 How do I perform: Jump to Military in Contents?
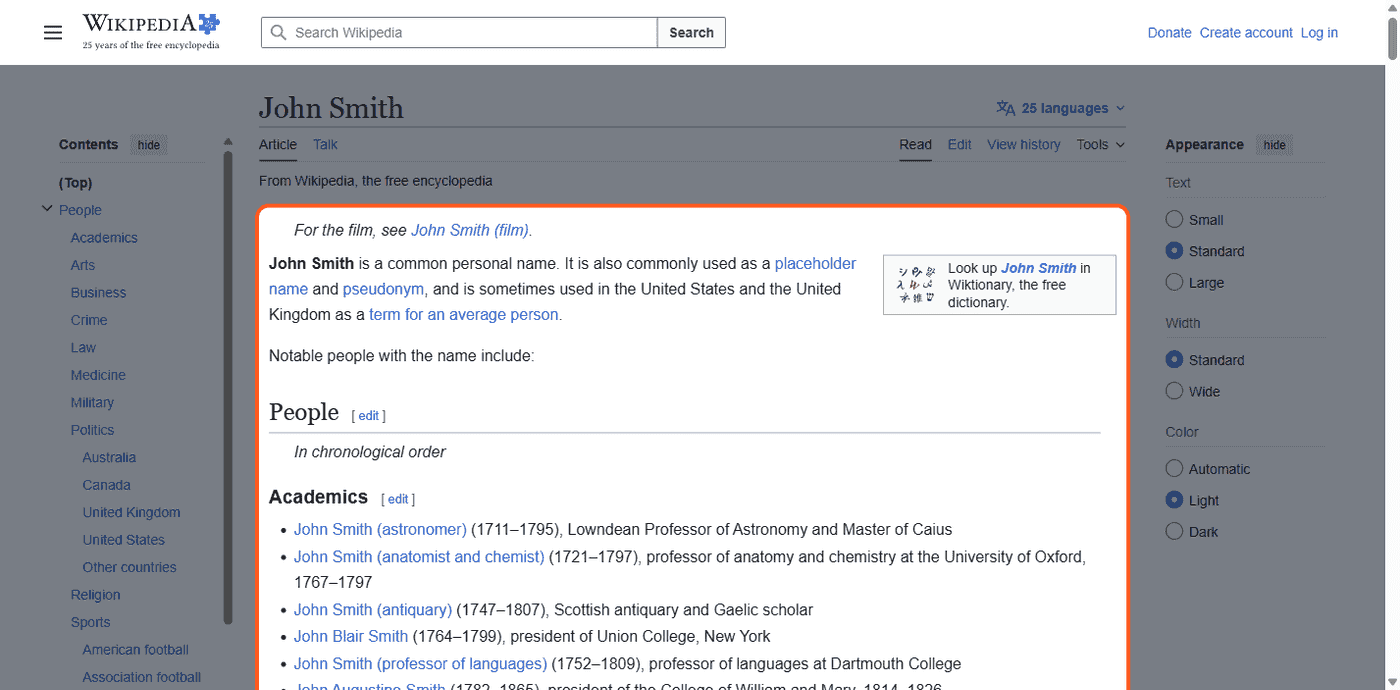92,403
